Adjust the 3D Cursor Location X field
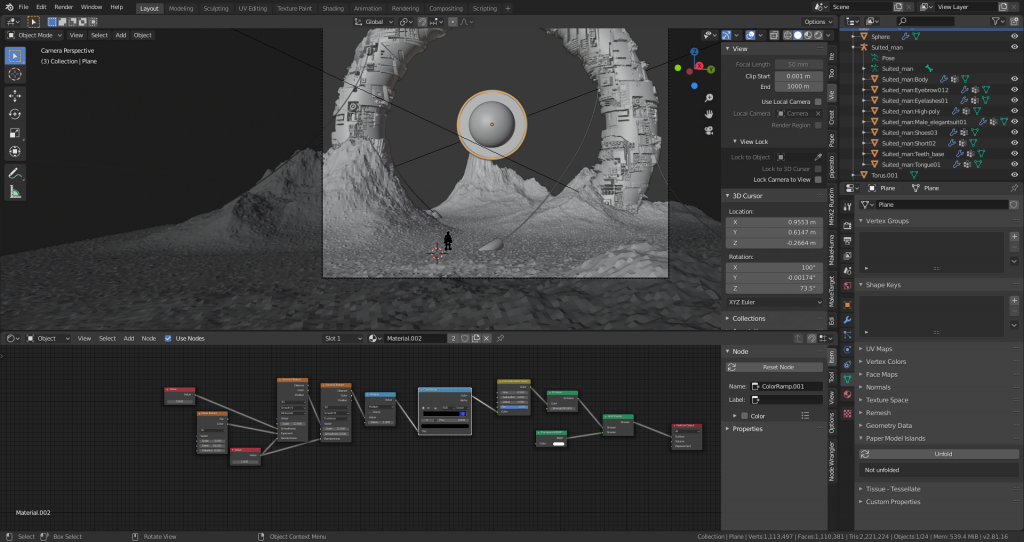Image resolution: width=1024 pixels, height=542 pixels. 775,222
